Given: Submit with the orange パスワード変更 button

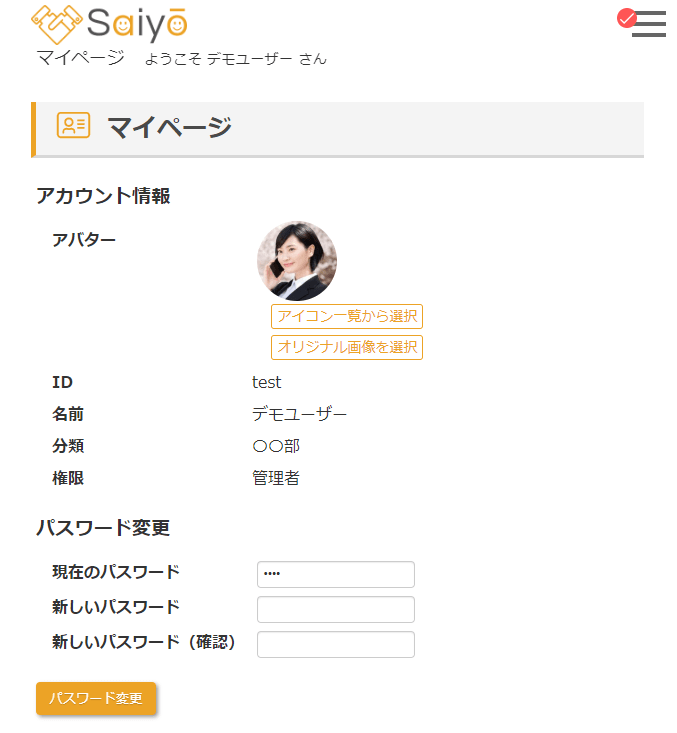Looking at the screenshot, I should (96, 698).
